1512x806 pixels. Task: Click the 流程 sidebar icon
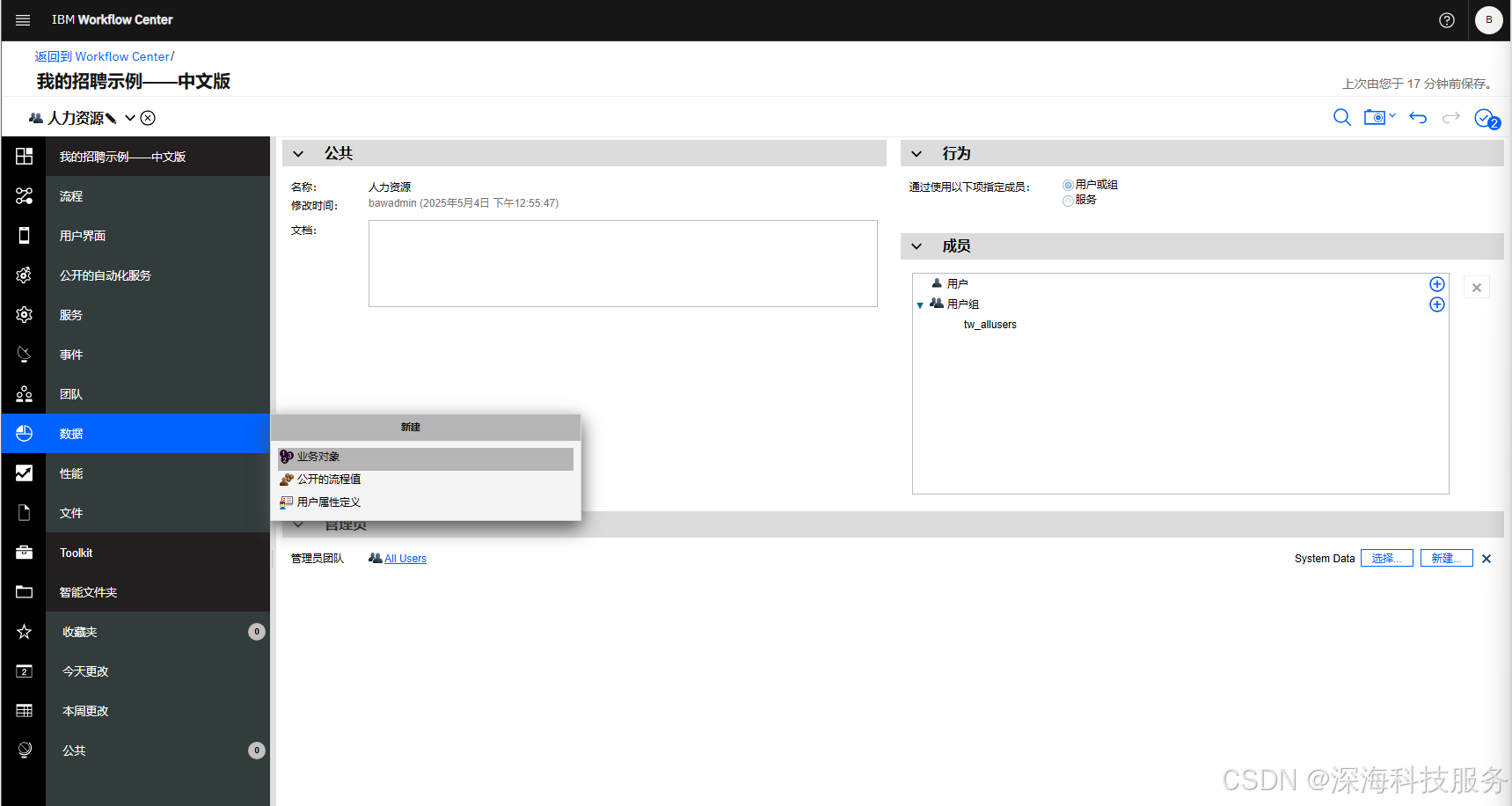(24, 195)
